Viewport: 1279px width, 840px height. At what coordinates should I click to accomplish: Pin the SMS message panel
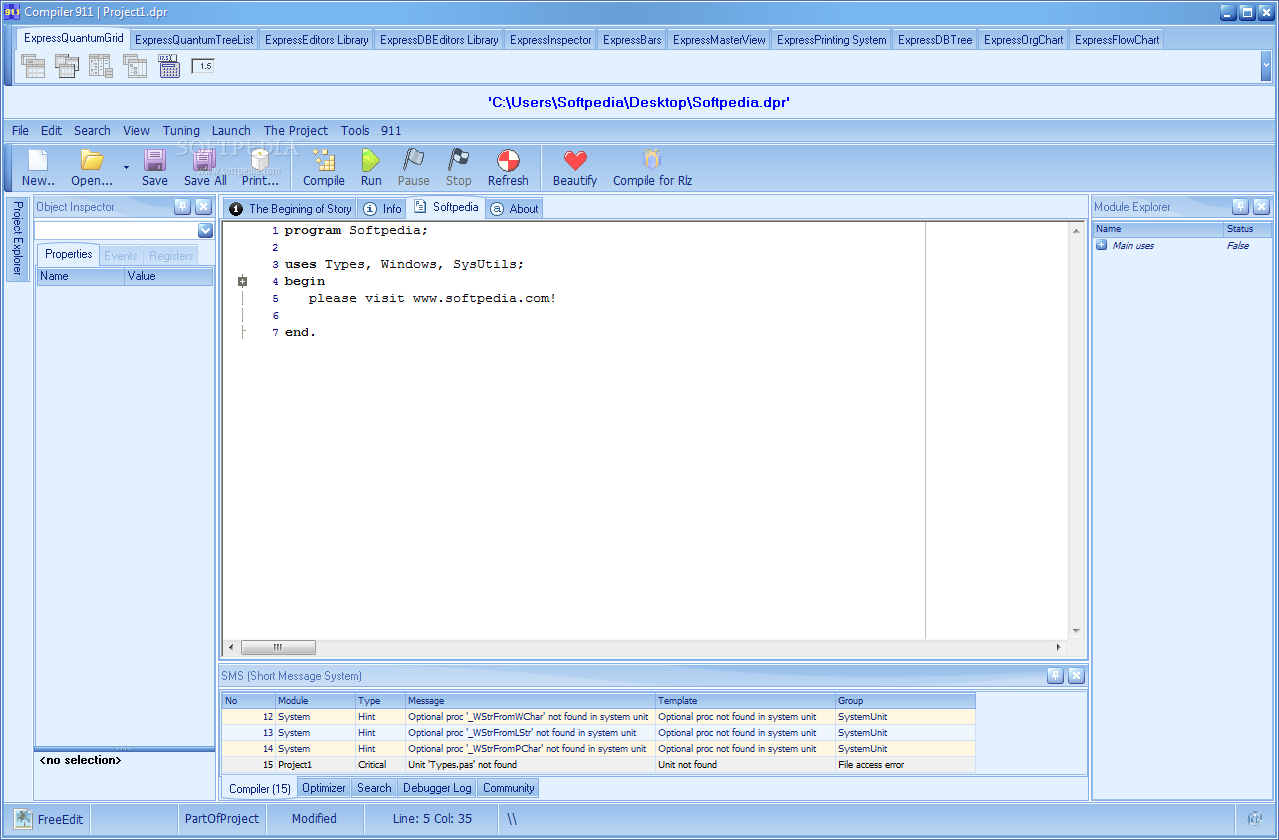pos(1055,675)
